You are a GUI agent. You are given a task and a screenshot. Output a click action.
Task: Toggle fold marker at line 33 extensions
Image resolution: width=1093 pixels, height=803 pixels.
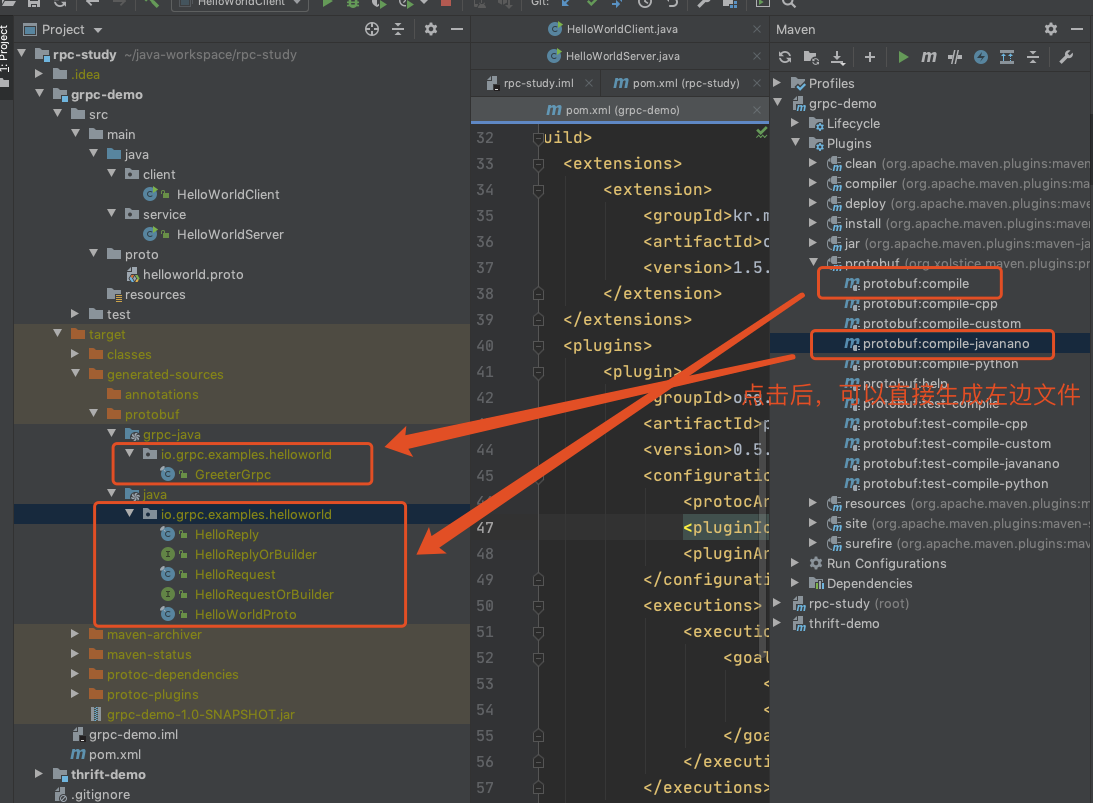[x=538, y=164]
